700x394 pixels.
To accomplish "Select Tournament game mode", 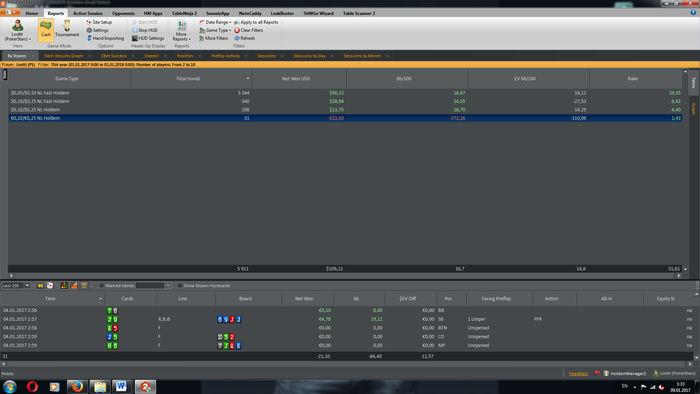I will [x=67, y=30].
